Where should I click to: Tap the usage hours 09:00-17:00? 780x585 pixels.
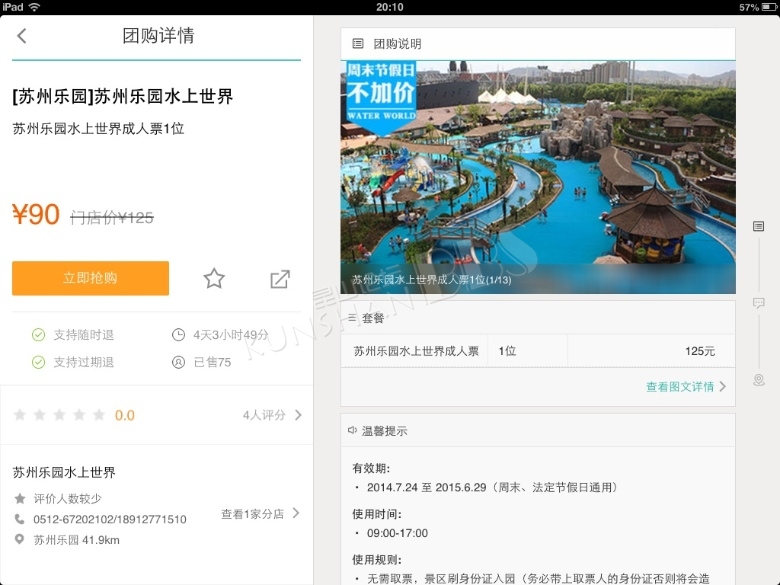[x=397, y=533]
